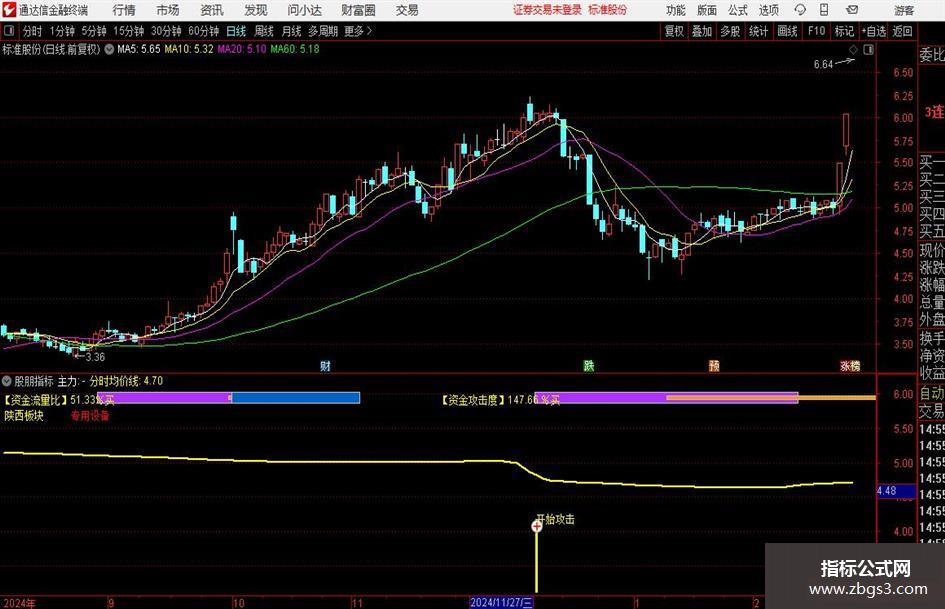This screenshot has height=609, width=945.
Task: Click the orange 预 marker on the chart
Action: [714, 365]
